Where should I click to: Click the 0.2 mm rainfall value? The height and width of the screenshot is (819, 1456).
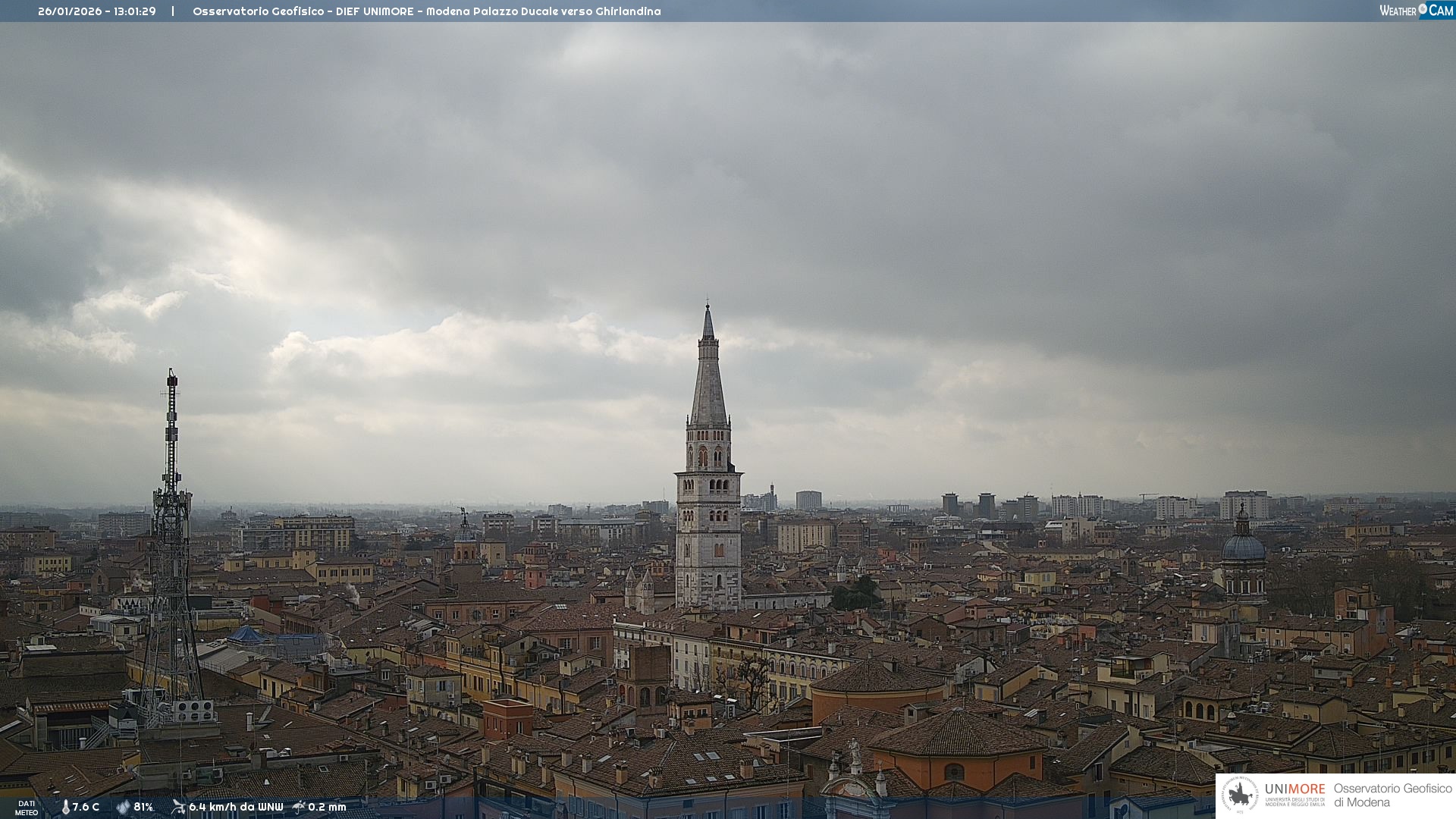tap(327, 807)
